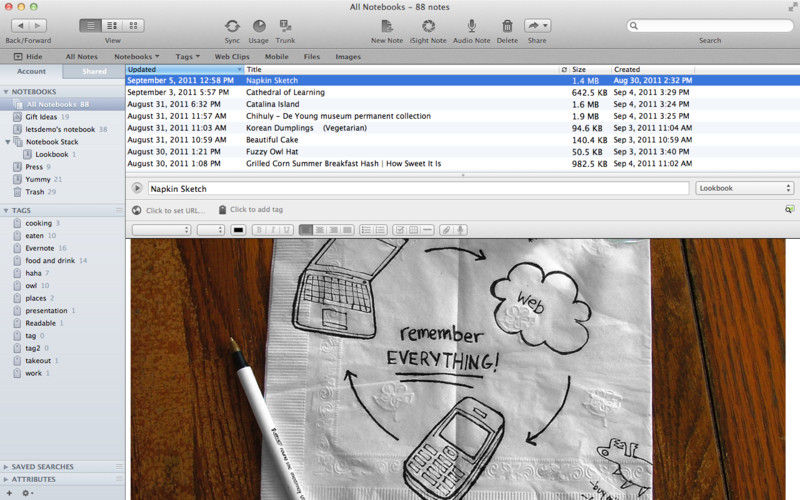The height and width of the screenshot is (500, 800).
Task: Click to add tag
Action: click(256, 210)
